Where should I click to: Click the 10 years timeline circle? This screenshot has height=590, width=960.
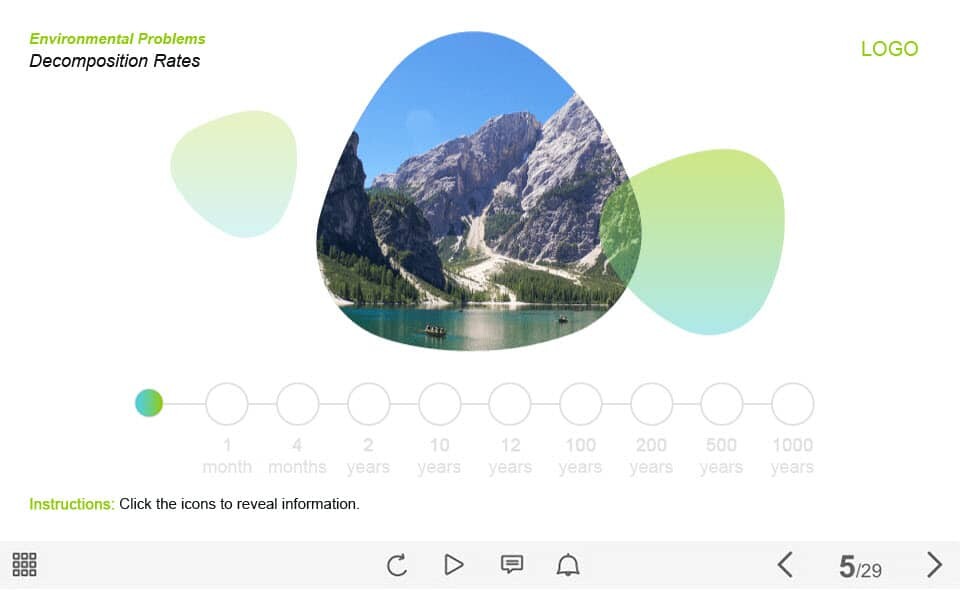(440, 404)
